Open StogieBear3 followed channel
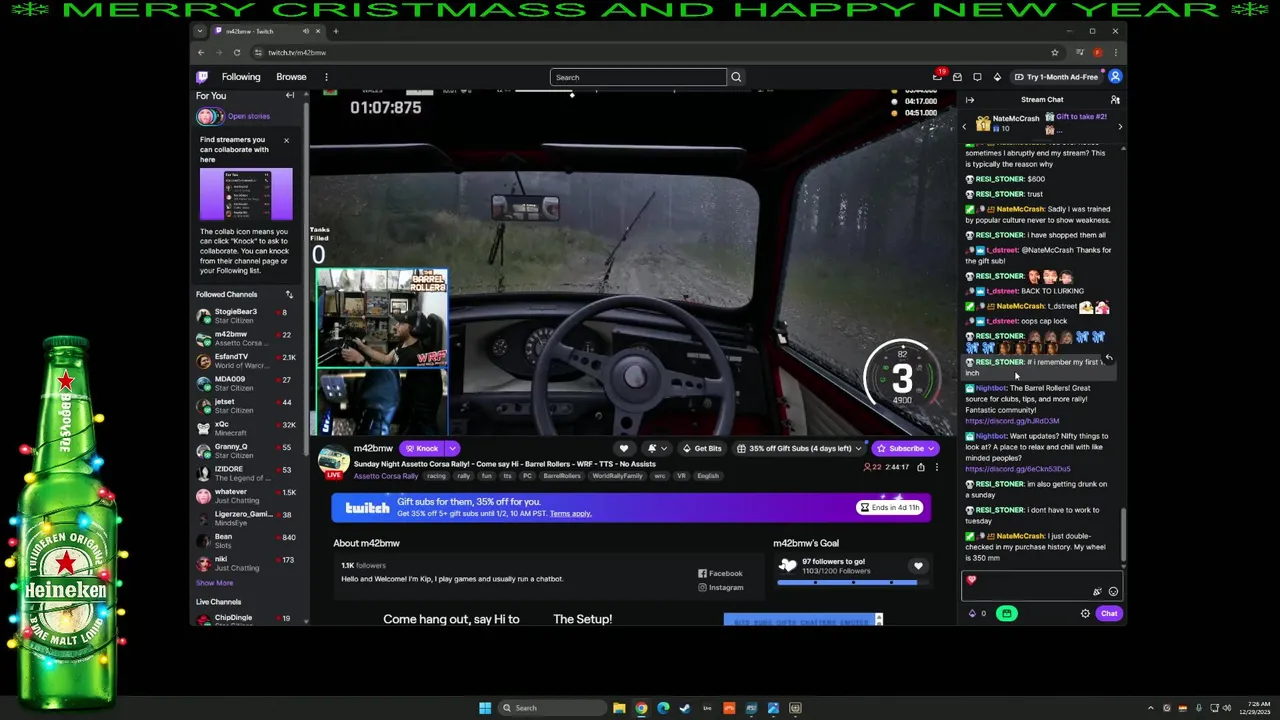Image resolution: width=1280 pixels, height=720 pixels. pyautogui.click(x=245, y=316)
